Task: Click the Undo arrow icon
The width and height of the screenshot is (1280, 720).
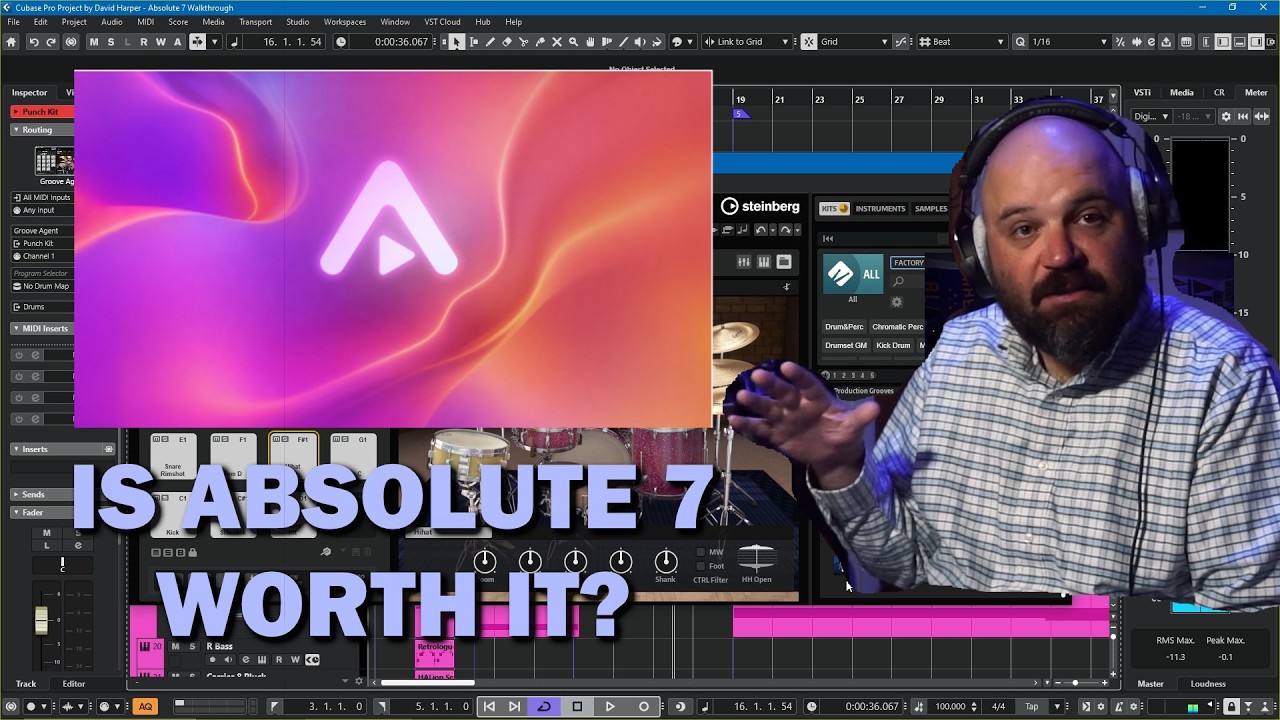Action: [34, 42]
